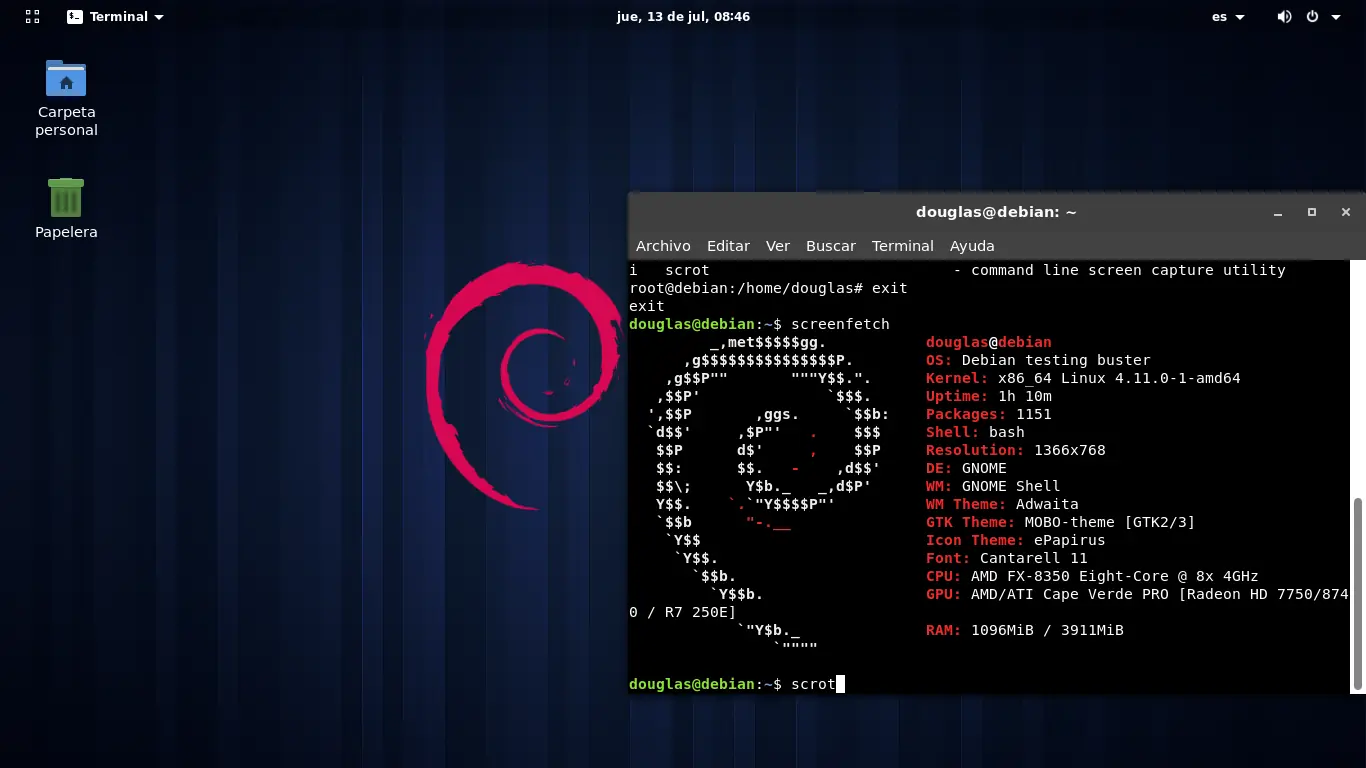
Task: Click the power icon in top bar
Action: 1312,17
